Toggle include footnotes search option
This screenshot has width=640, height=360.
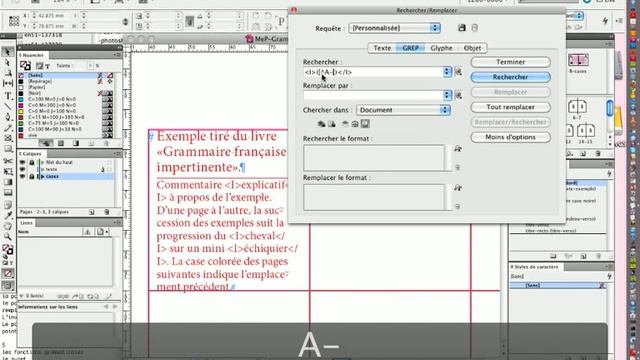365,124
